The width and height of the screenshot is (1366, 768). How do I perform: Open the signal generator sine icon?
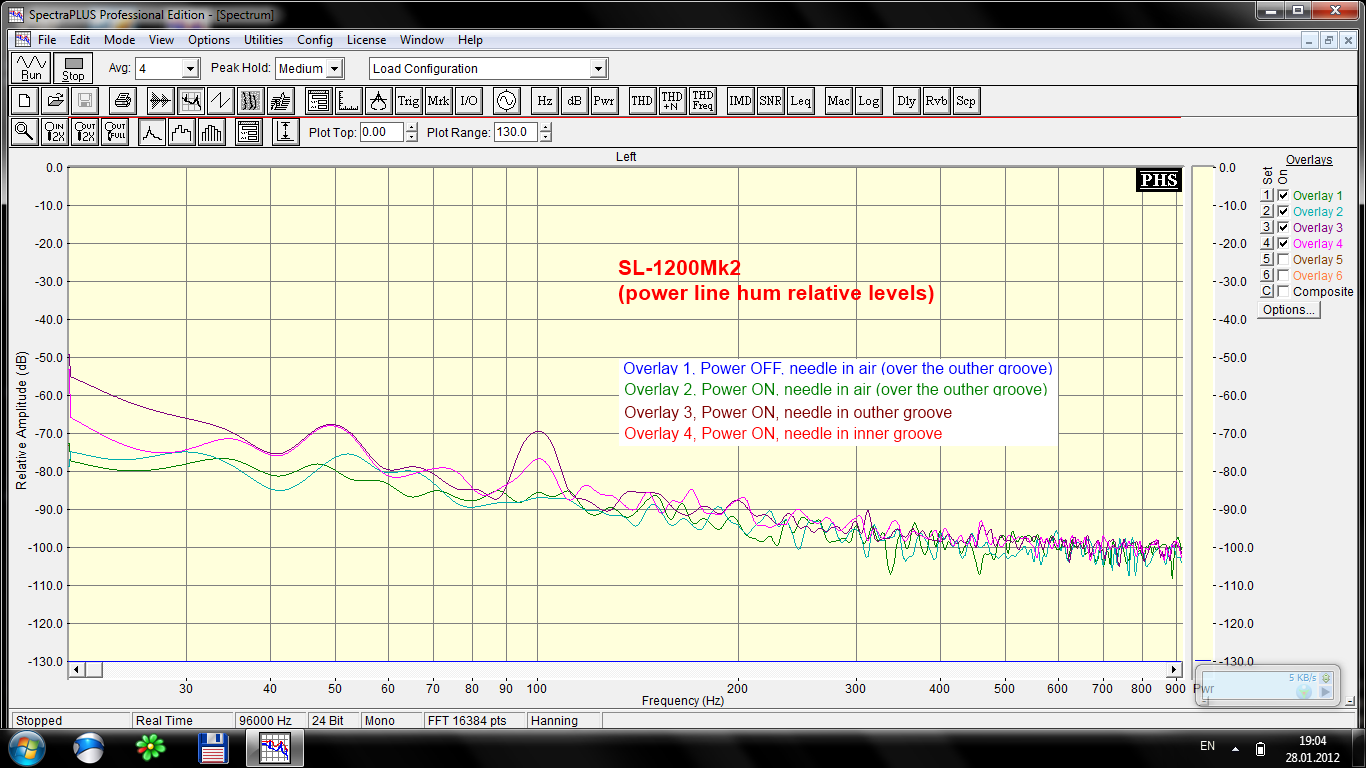506,100
